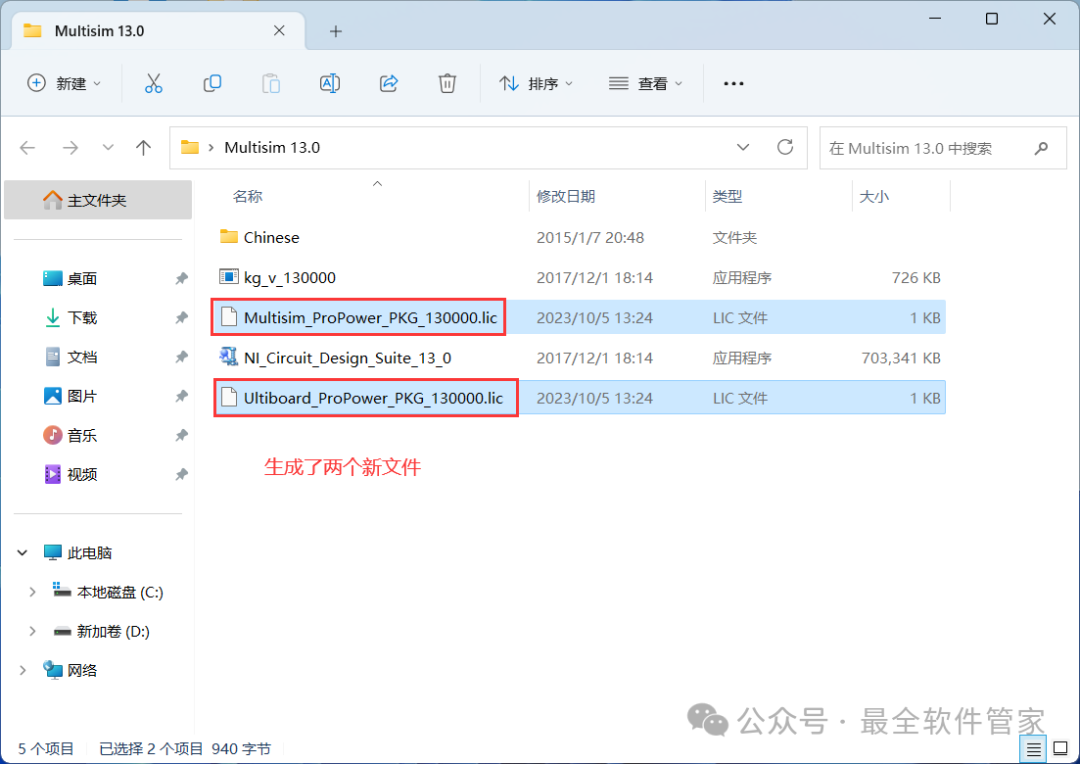
Task: Unpin 桌面 using its pin icon
Action: (181, 278)
